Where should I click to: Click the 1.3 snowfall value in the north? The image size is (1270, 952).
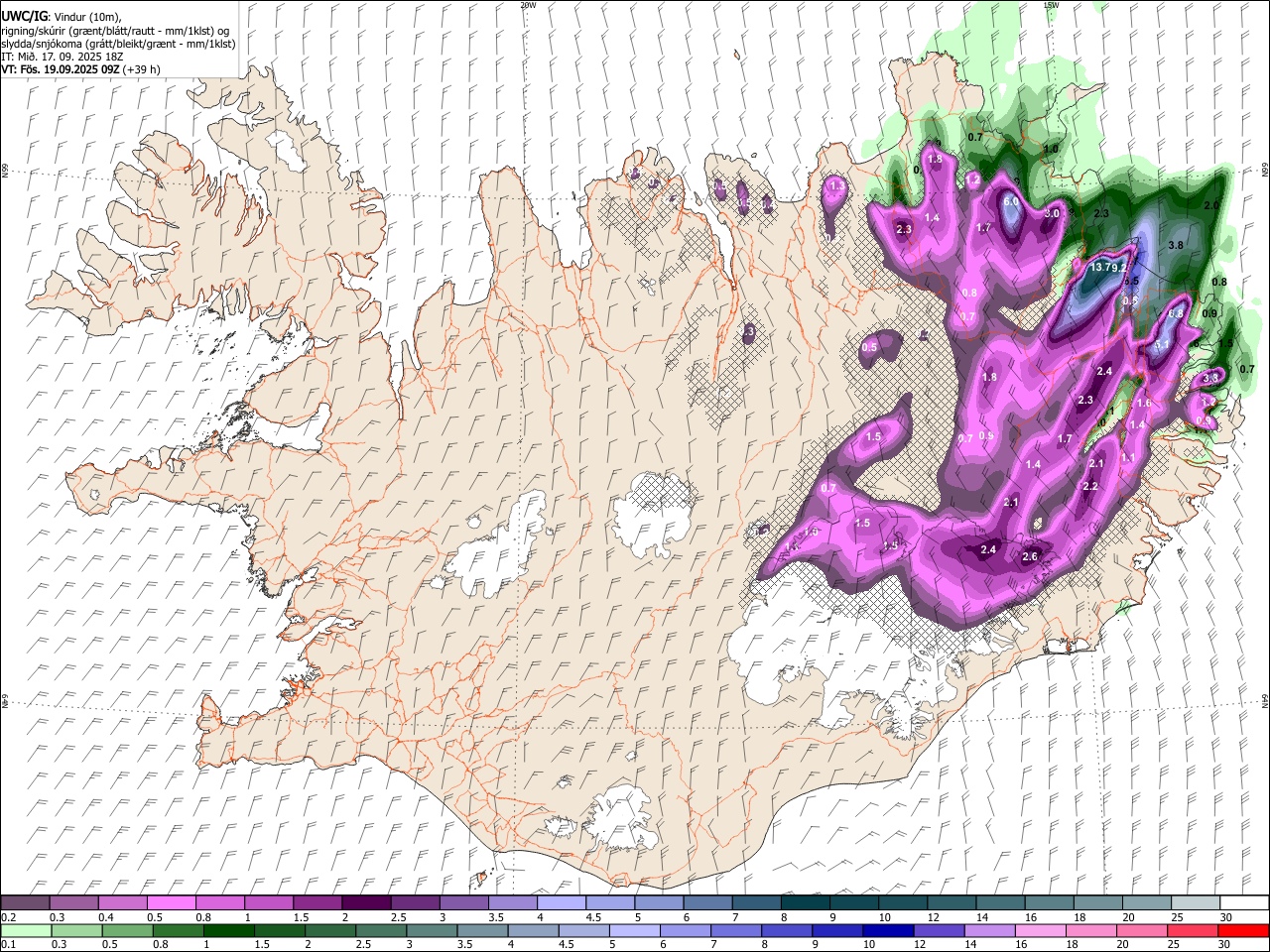[837, 185]
